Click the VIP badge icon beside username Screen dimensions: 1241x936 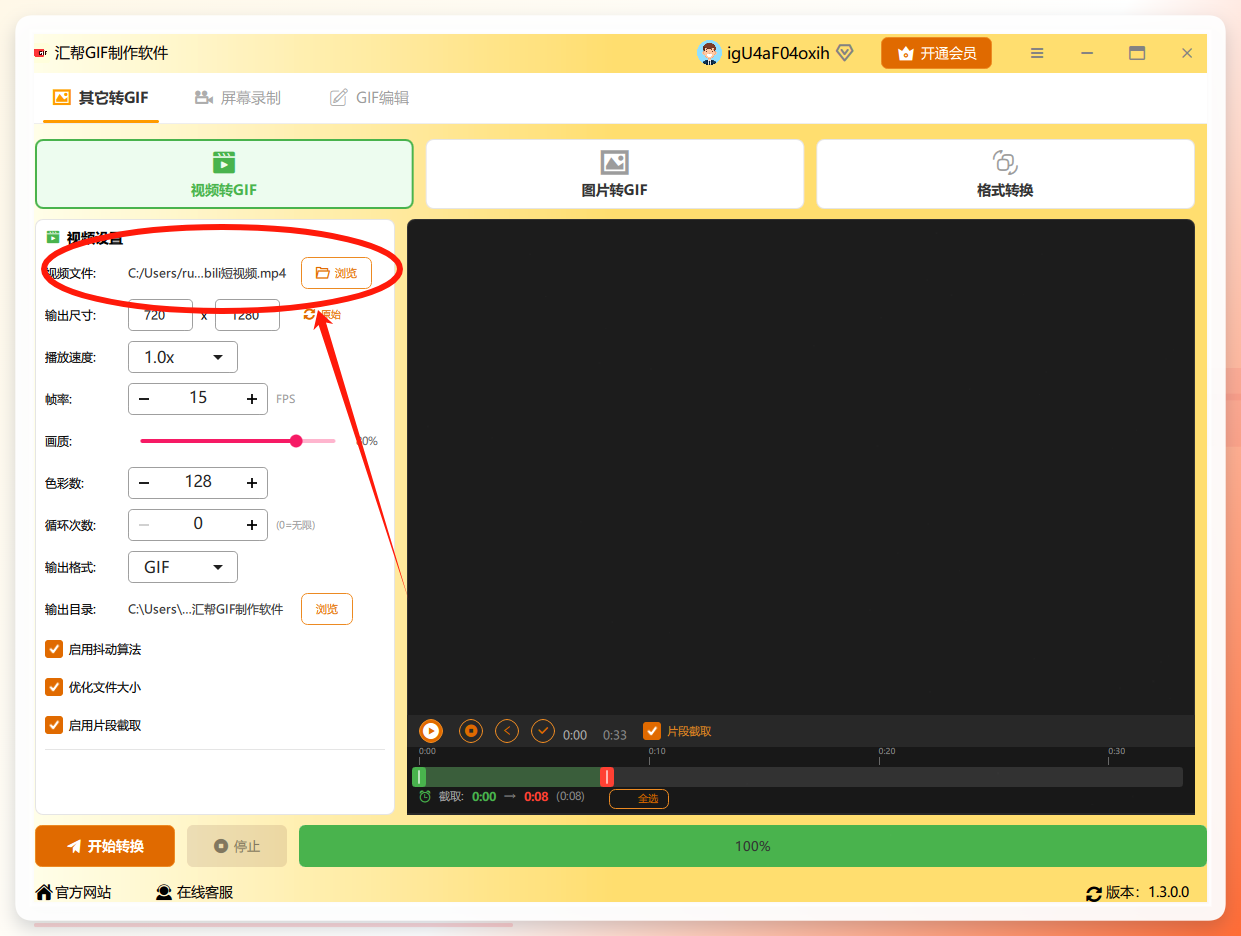point(845,53)
